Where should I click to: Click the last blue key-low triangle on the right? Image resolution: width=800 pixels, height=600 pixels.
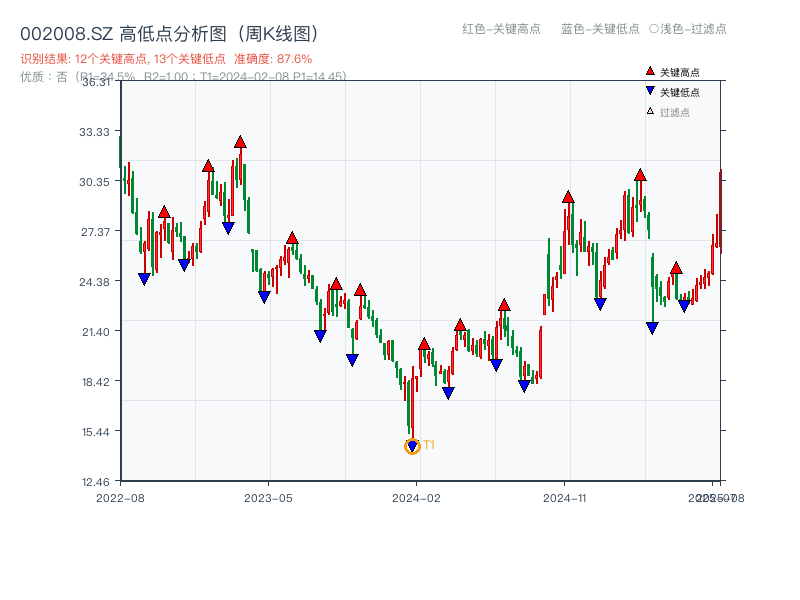pos(684,306)
